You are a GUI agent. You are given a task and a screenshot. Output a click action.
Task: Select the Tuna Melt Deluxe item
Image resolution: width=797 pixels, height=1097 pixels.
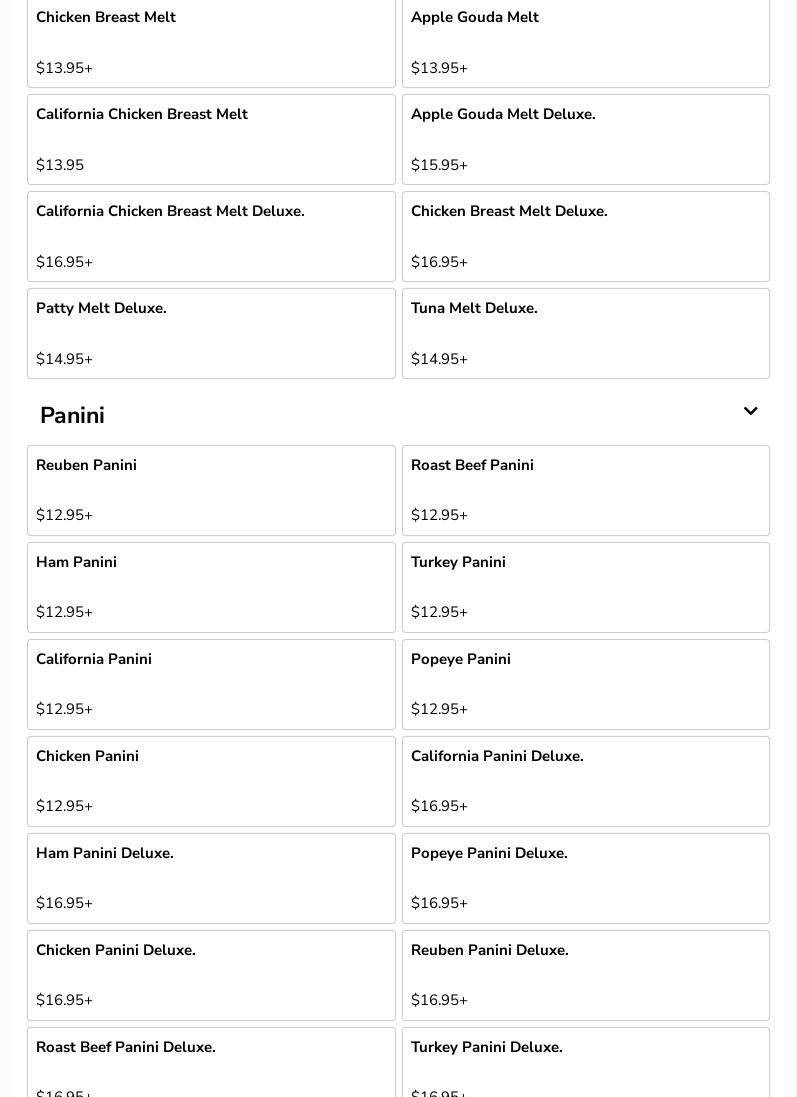tap(585, 333)
